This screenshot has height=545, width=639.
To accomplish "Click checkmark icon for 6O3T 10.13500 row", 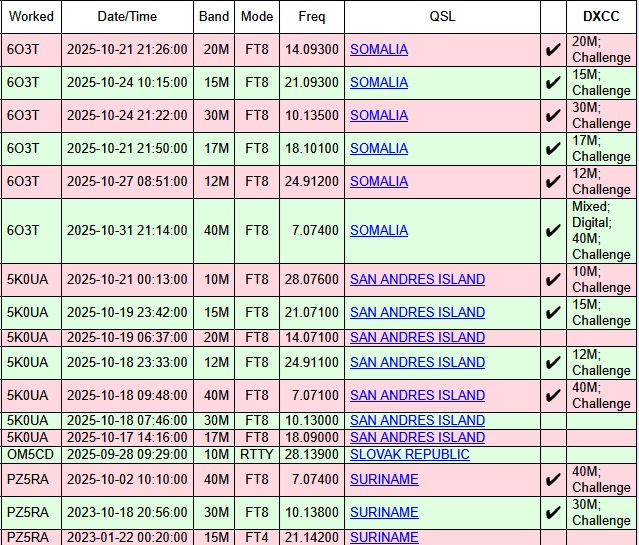I will tap(553, 116).
